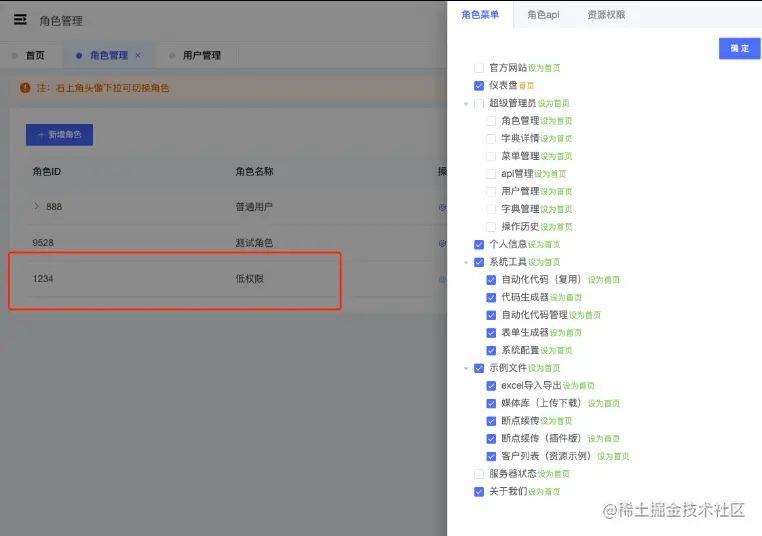762x536 pixels.
Task: Uncheck the 个人信息 checkbox
Action: coord(479,244)
